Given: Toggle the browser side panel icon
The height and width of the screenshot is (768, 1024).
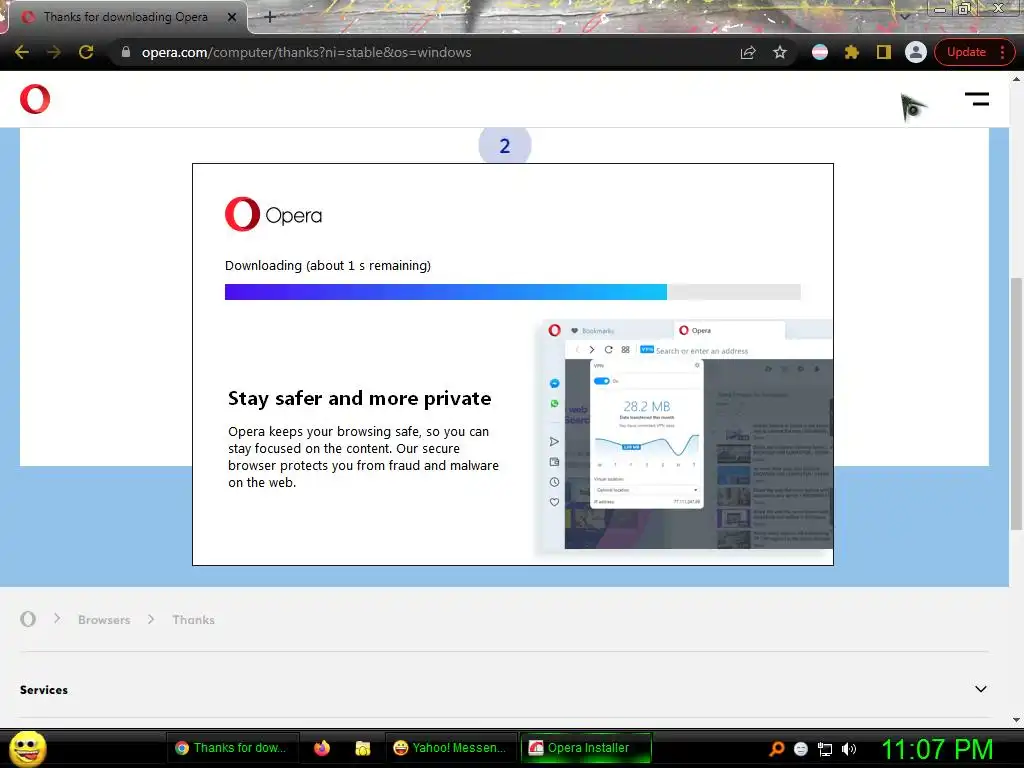Looking at the screenshot, I should [884, 52].
